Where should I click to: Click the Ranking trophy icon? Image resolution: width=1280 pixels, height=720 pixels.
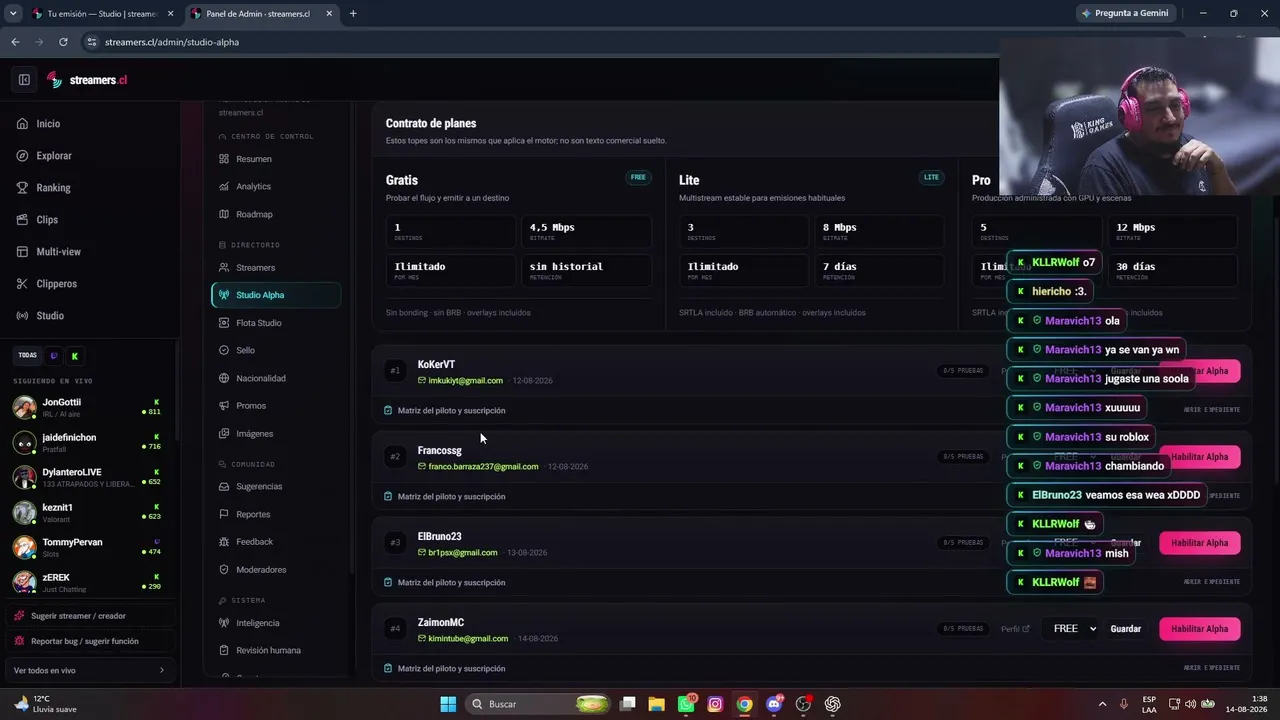[x=23, y=188]
